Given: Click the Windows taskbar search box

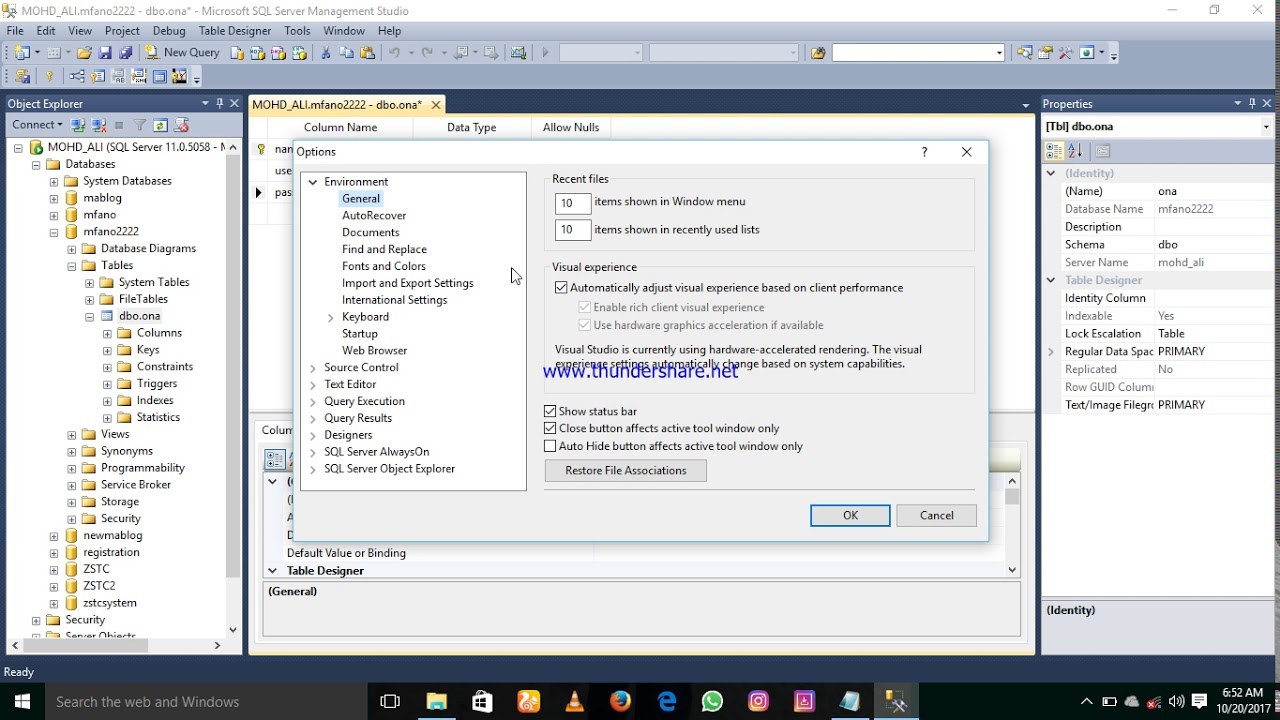Looking at the screenshot, I should click(205, 701).
